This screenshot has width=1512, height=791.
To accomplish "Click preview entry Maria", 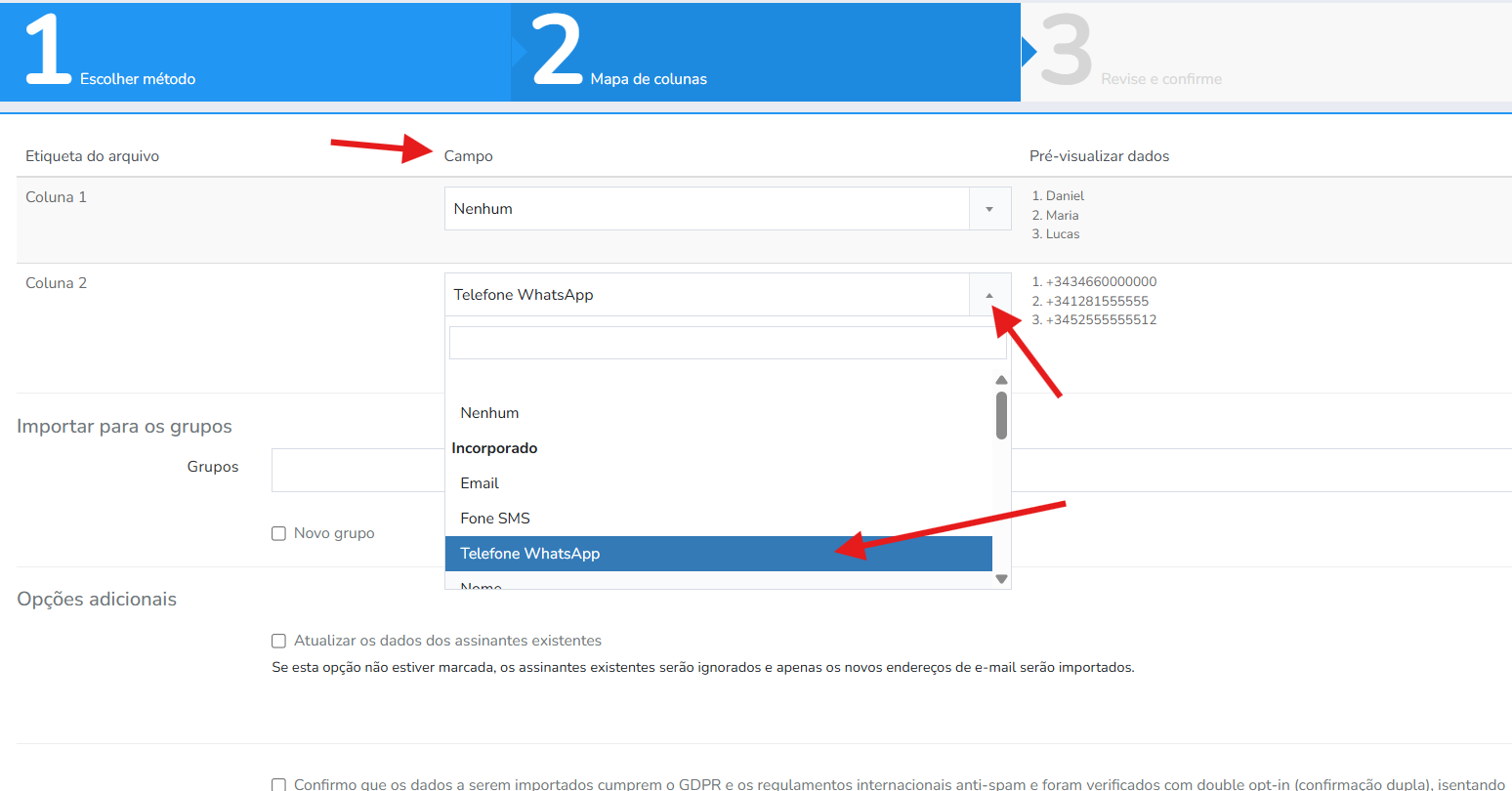I will coord(1062,215).
